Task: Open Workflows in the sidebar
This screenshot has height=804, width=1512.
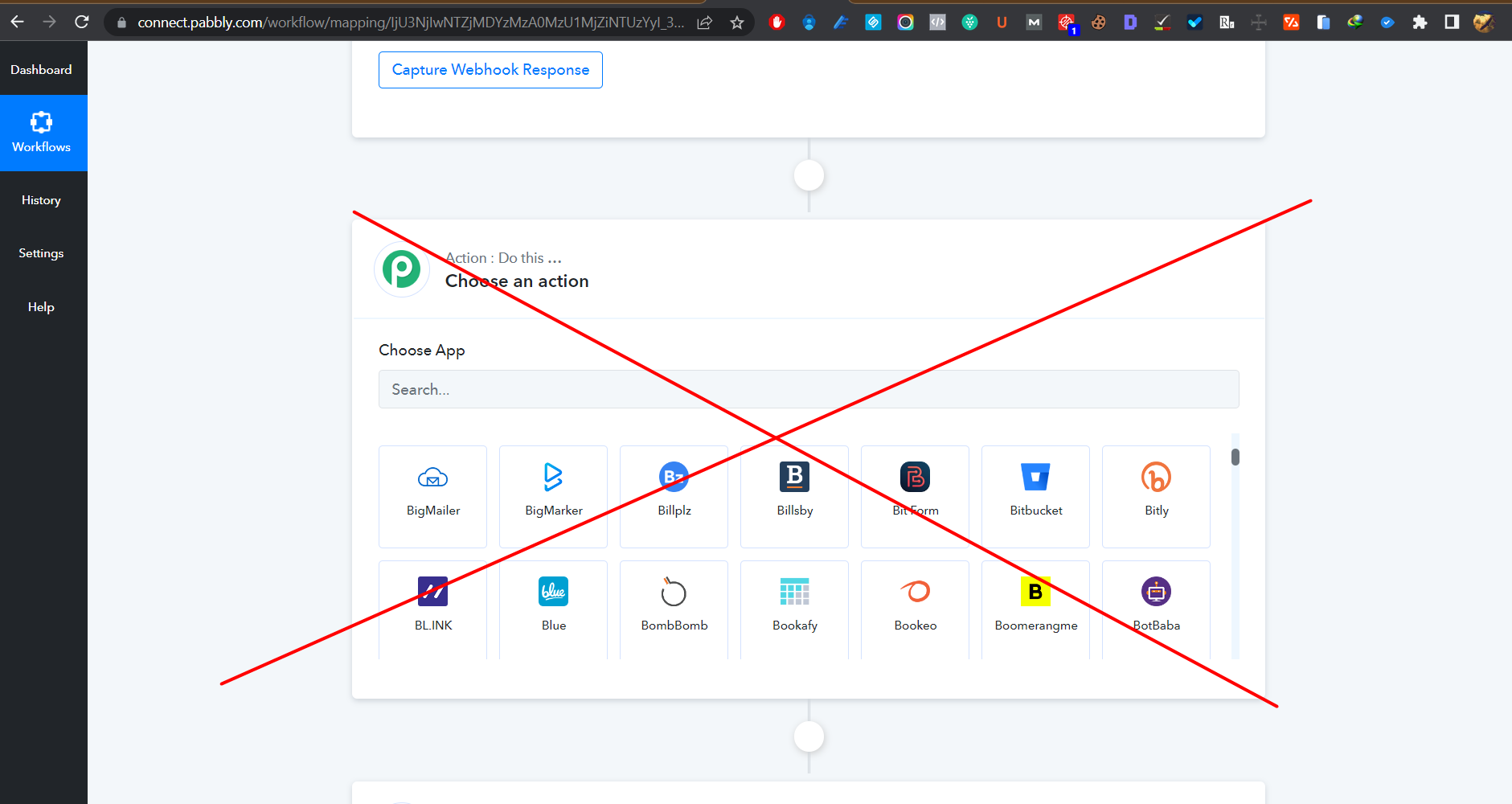Action: [x=43, y=133]
